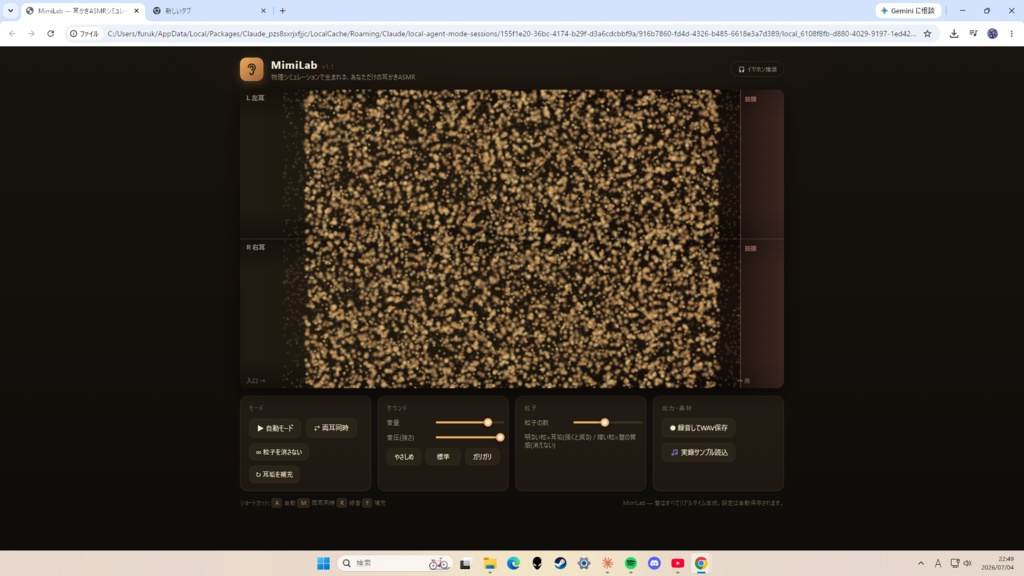
Task: Click the イヤホン推奨 headphone badge
Action: (757, 69)
